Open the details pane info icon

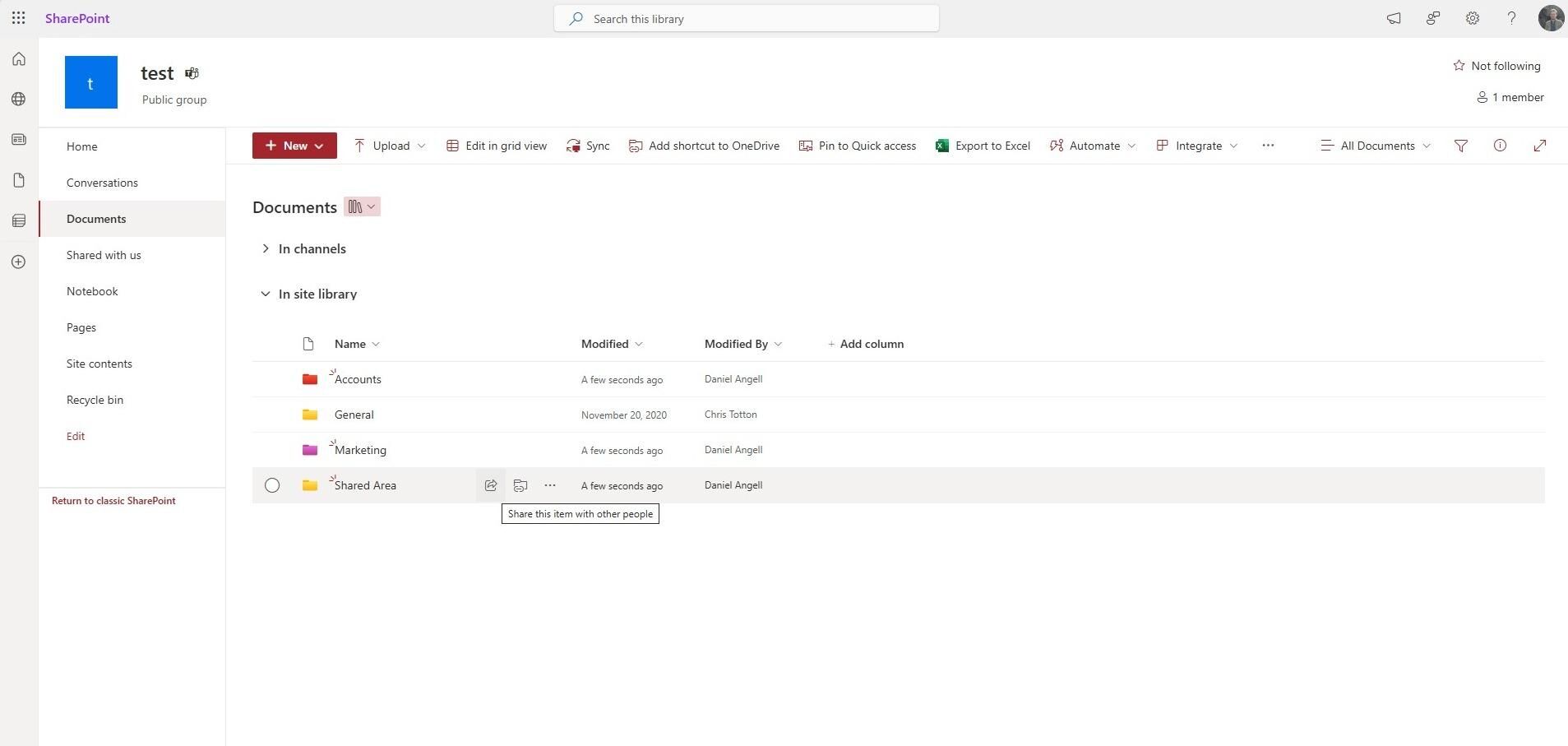(x=1501, y=146)
